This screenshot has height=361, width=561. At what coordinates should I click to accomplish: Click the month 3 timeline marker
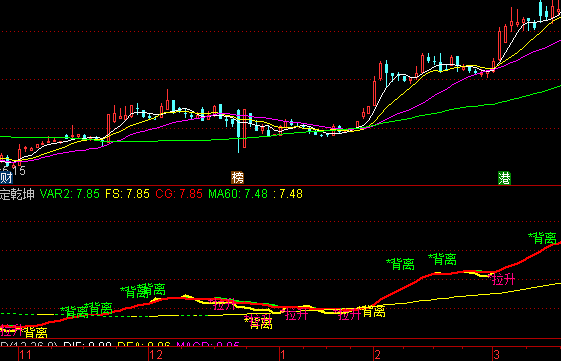point(496,355)
